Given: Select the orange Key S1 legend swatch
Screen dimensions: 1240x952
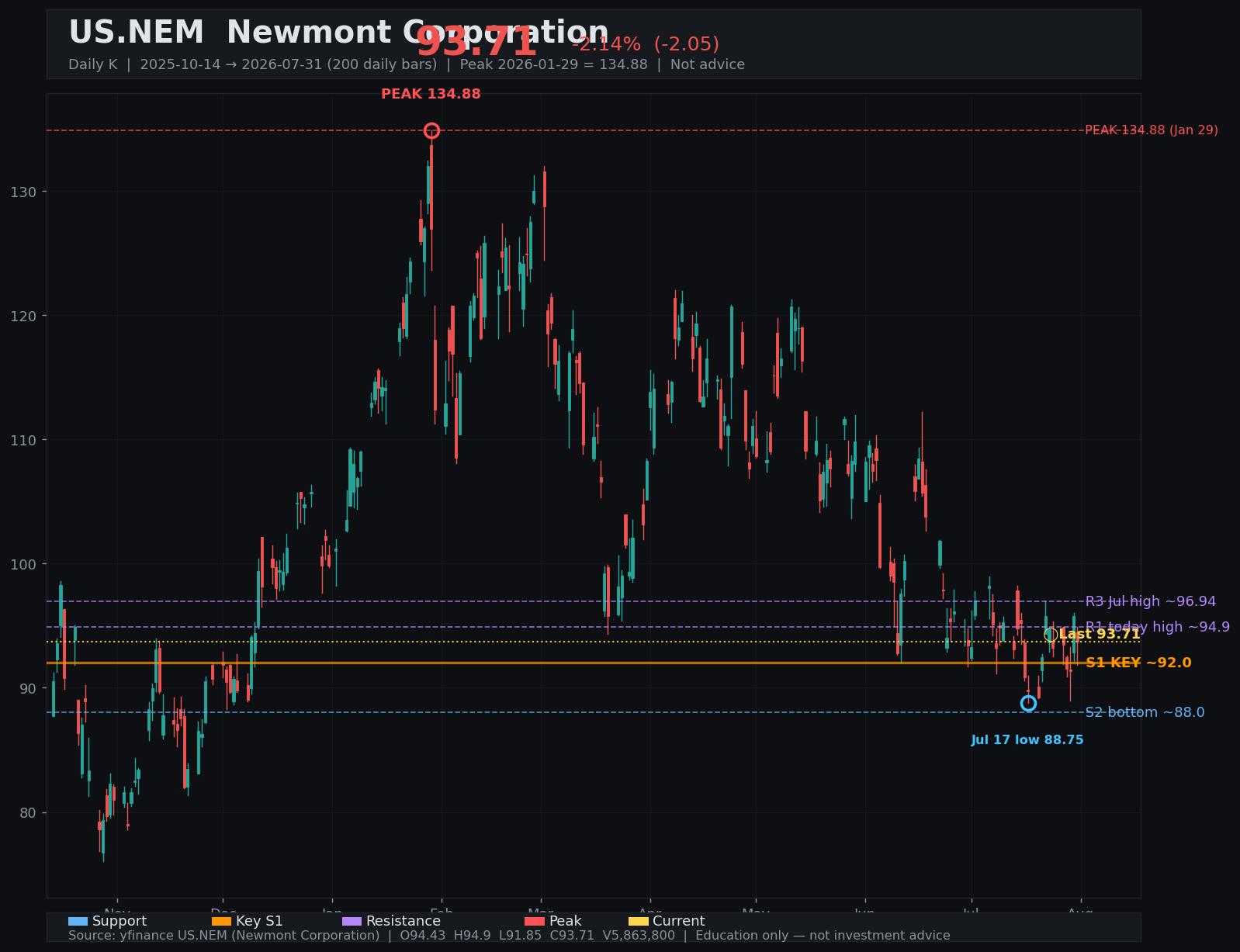Looking at the screenshot, I should [221, 921].
